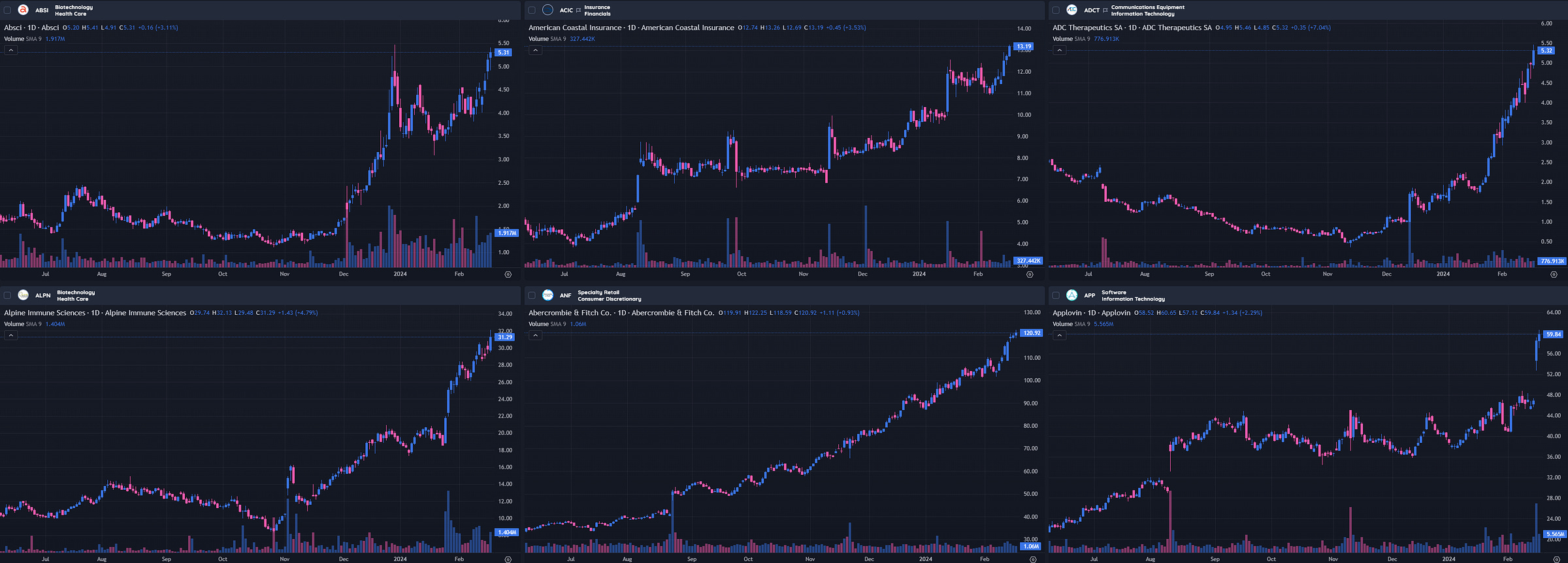The image size is (1568, 563).
Task: Collapse the Applovin chart legend
Action: coord(1060,335)
